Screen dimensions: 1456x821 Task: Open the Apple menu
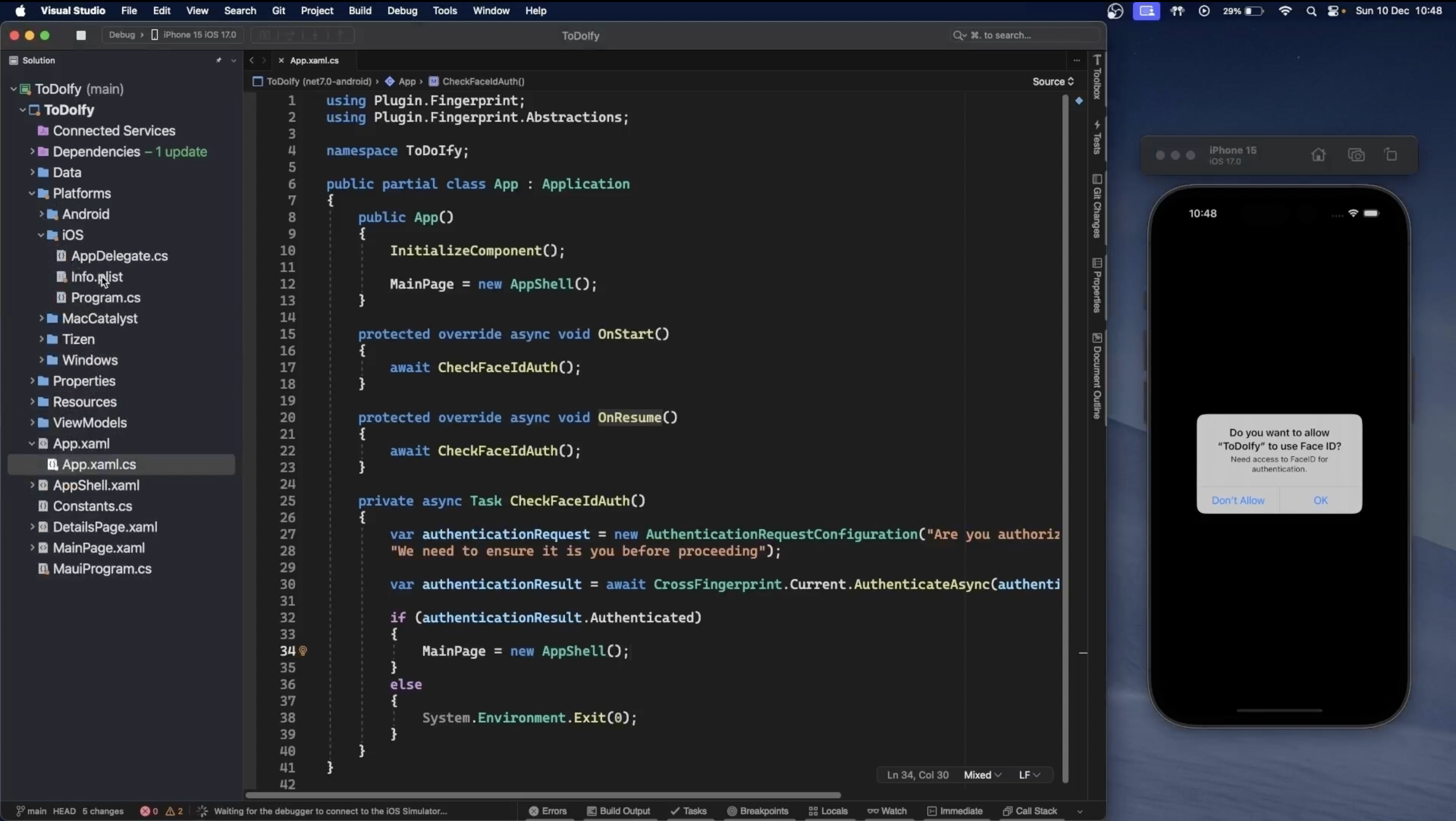tap(20, 11)
